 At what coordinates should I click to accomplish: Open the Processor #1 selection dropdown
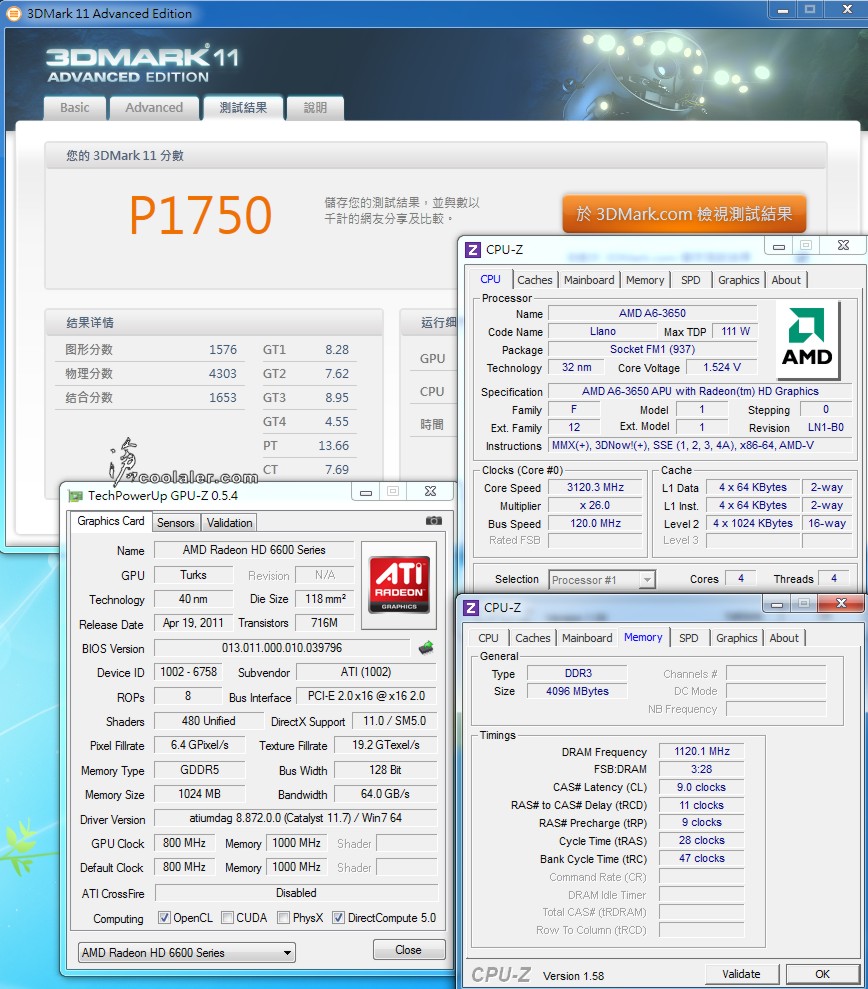tap(602, 580)
